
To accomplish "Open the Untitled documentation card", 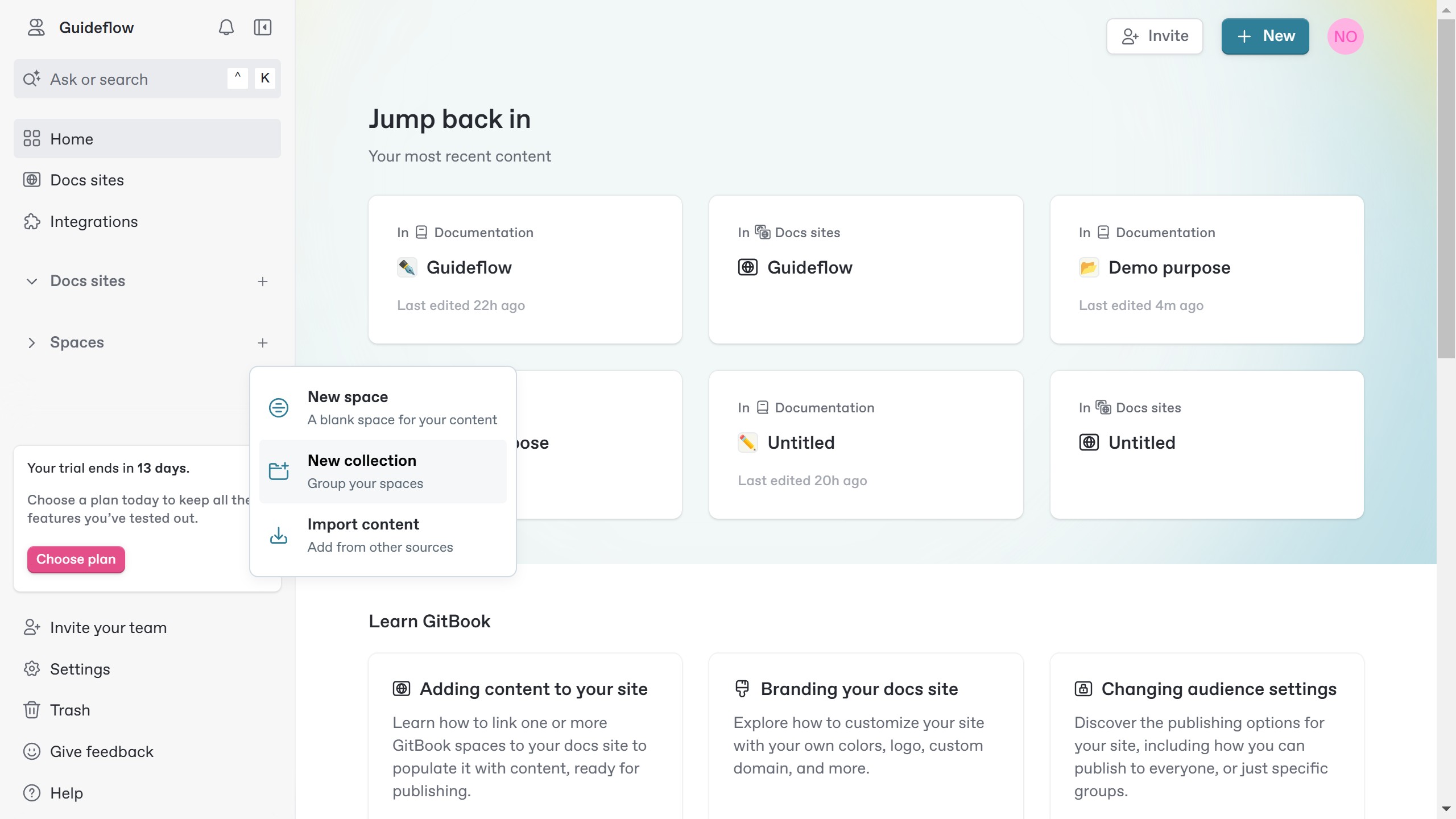I will click(866, 445).
